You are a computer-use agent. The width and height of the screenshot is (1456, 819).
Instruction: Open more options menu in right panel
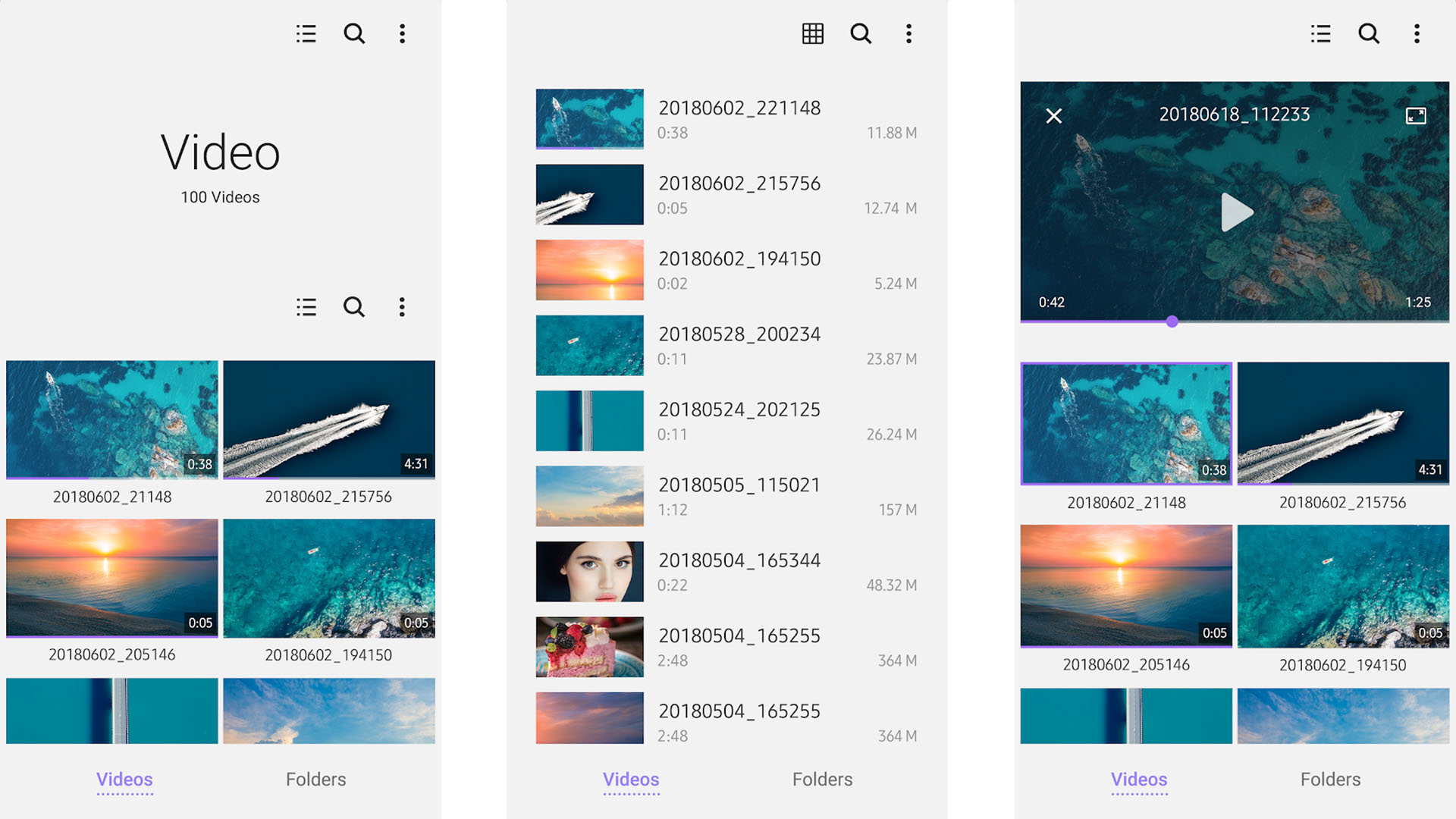pos(1417,33)
